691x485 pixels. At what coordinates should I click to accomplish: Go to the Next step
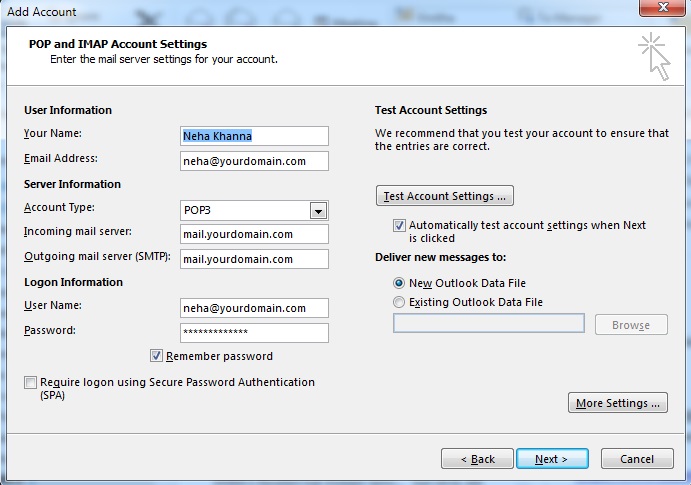tap(552, 459)
